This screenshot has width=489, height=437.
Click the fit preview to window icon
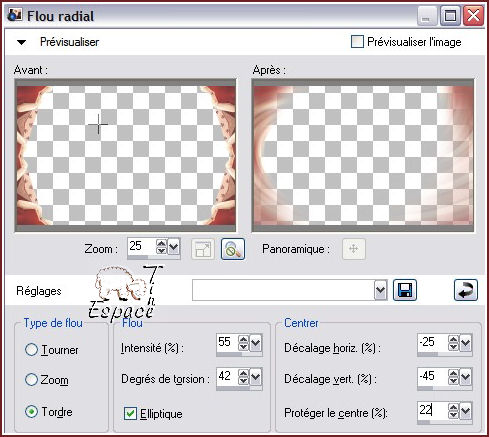203,249
